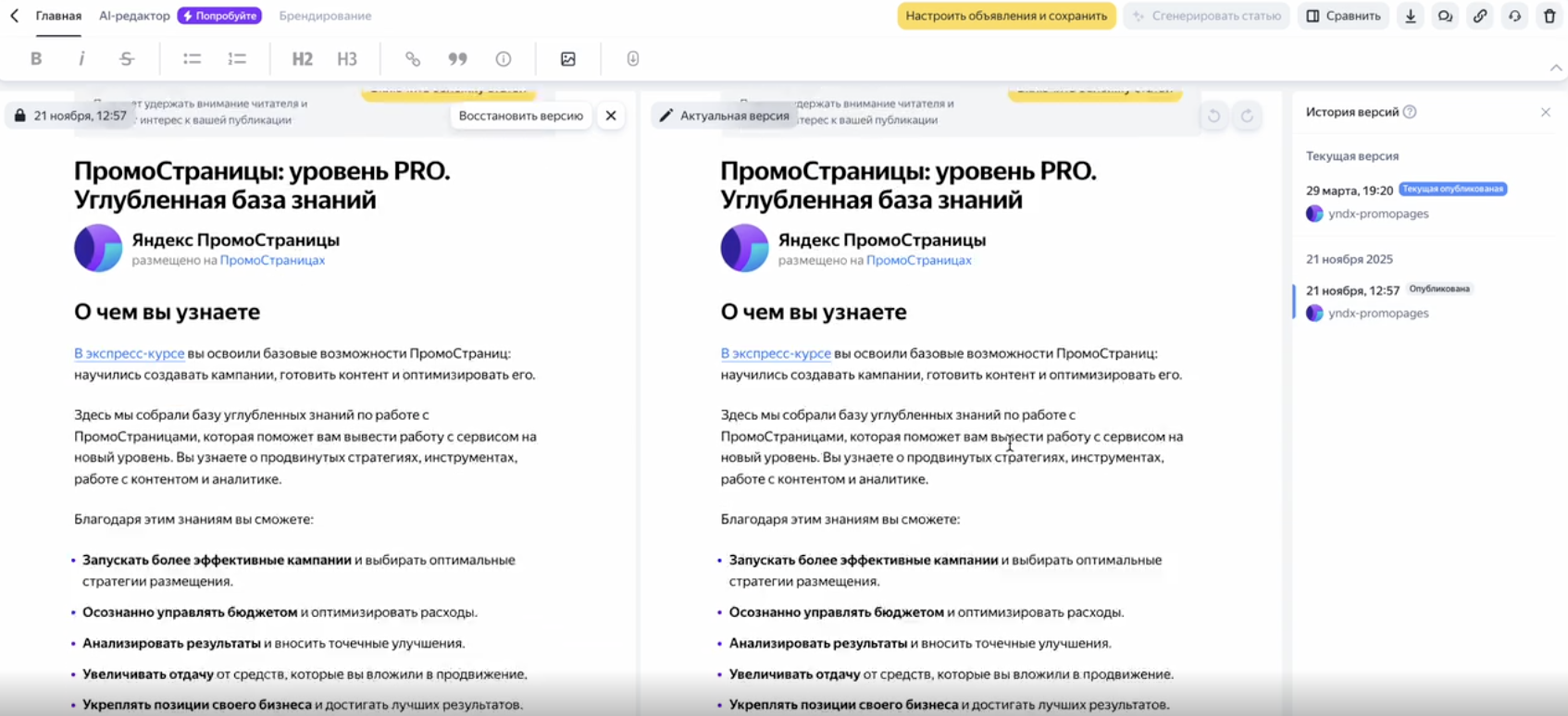Open comments via the chat bubbles icon
This screenshot has width=1568, height=716.
1445,16
